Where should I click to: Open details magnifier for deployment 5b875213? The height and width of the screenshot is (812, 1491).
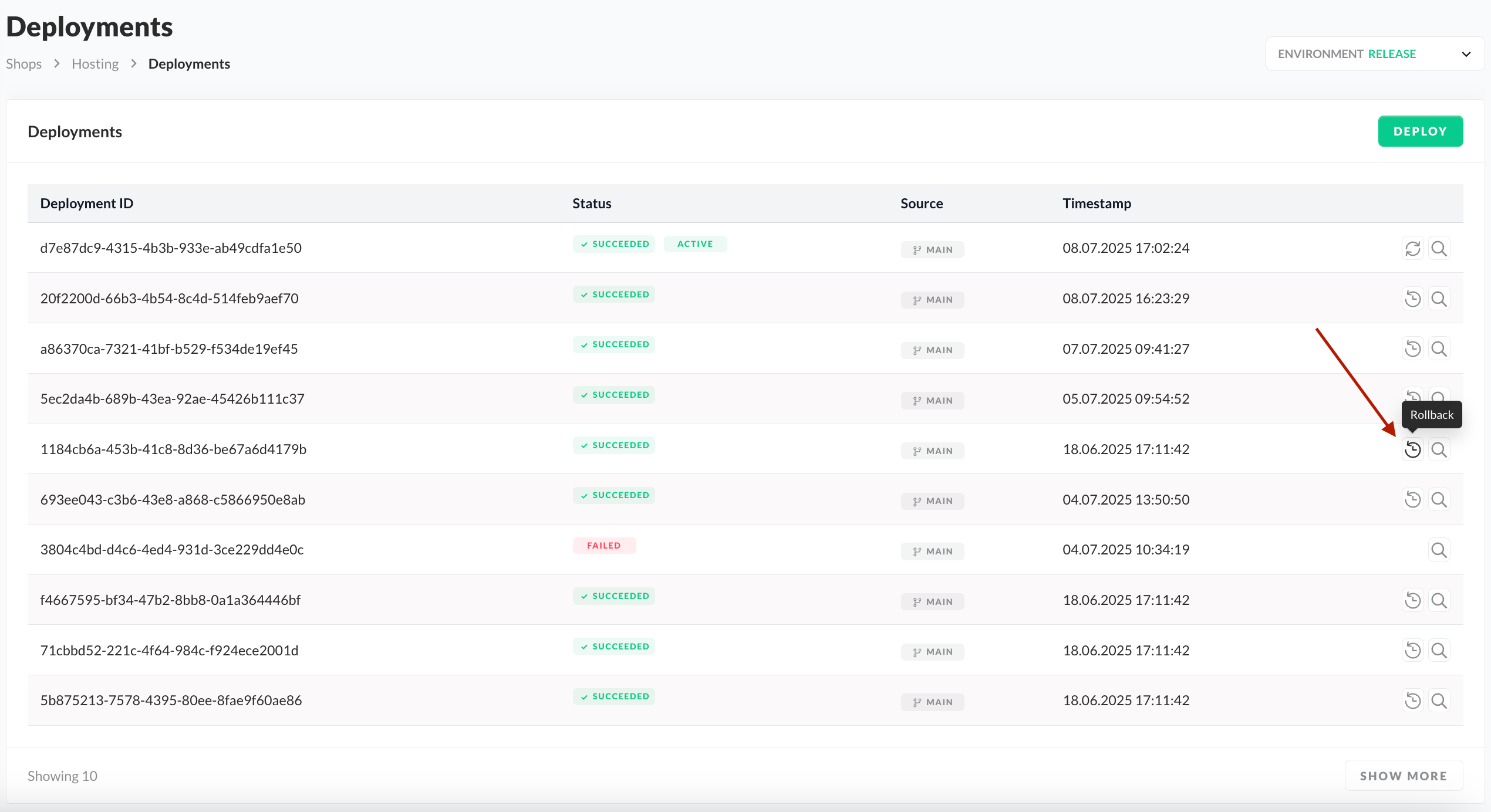click(x=1439, y=701)
